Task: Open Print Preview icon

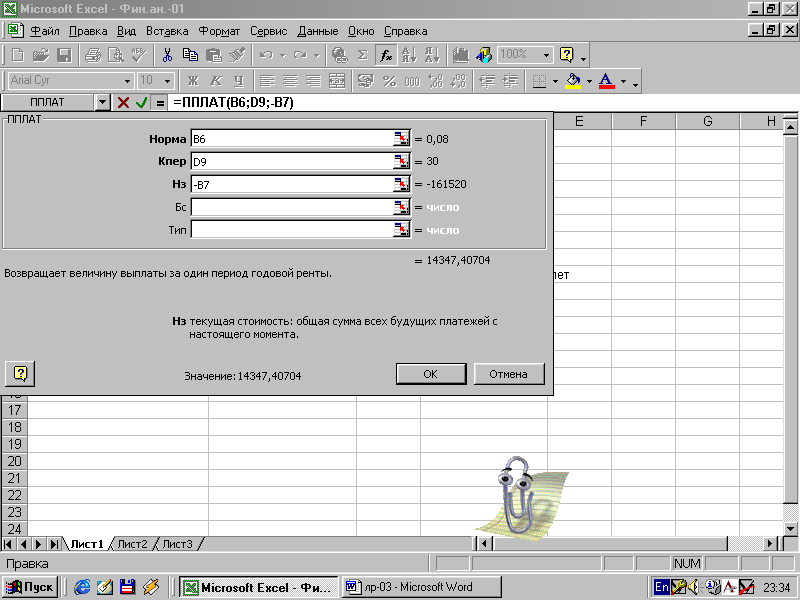Action: point(116,55)
